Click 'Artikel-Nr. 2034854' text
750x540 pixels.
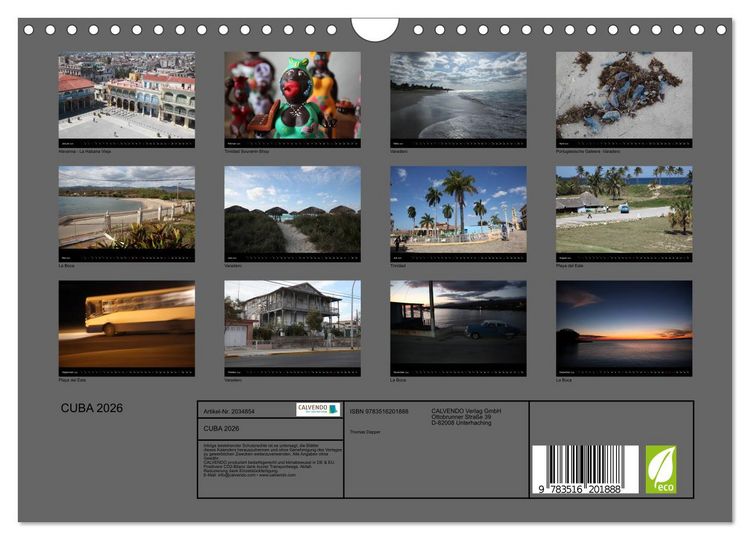tap(229, 411)
